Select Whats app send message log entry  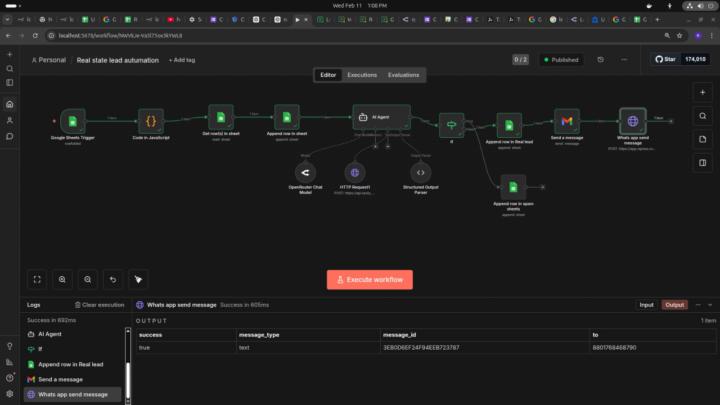[73, 394]
